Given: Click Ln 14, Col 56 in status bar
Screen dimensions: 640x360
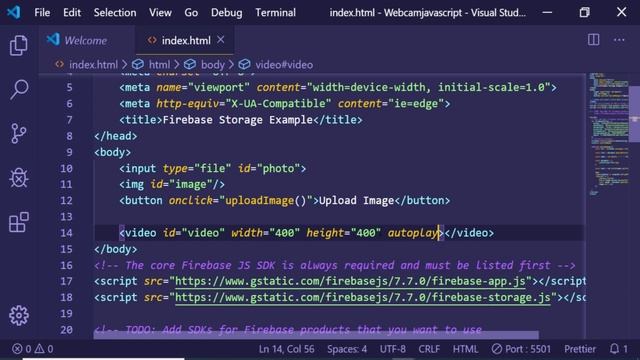Looking at the screenshot, I should click(287, 349).
